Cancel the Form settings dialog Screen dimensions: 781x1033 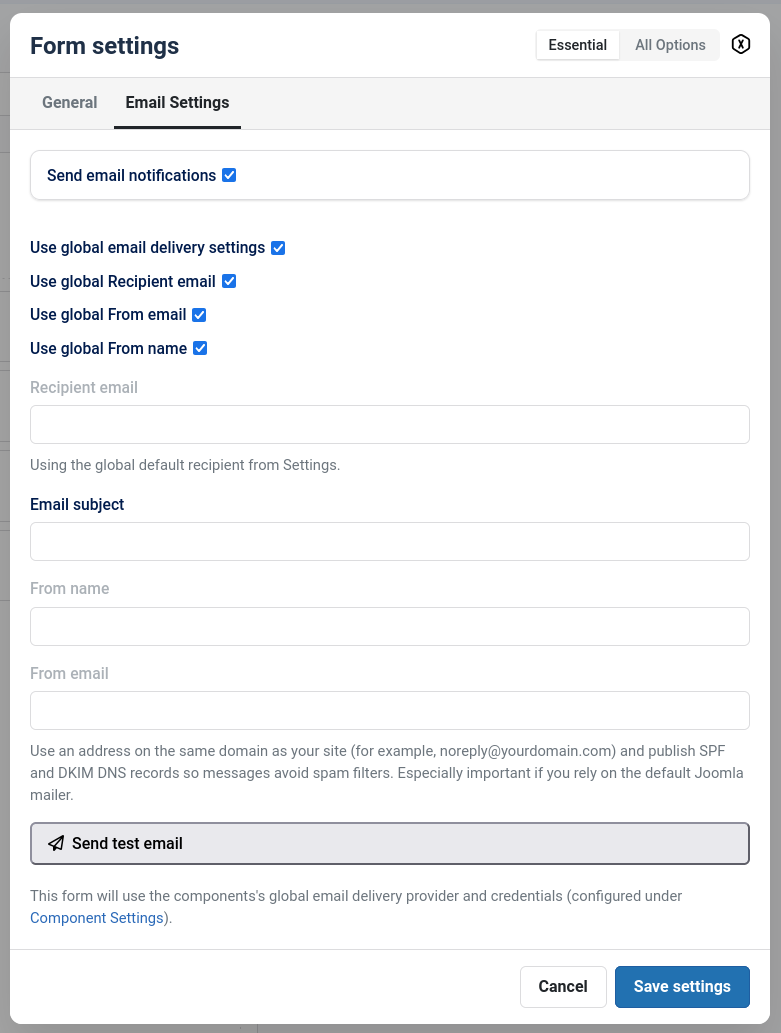(x=563, y=986)
